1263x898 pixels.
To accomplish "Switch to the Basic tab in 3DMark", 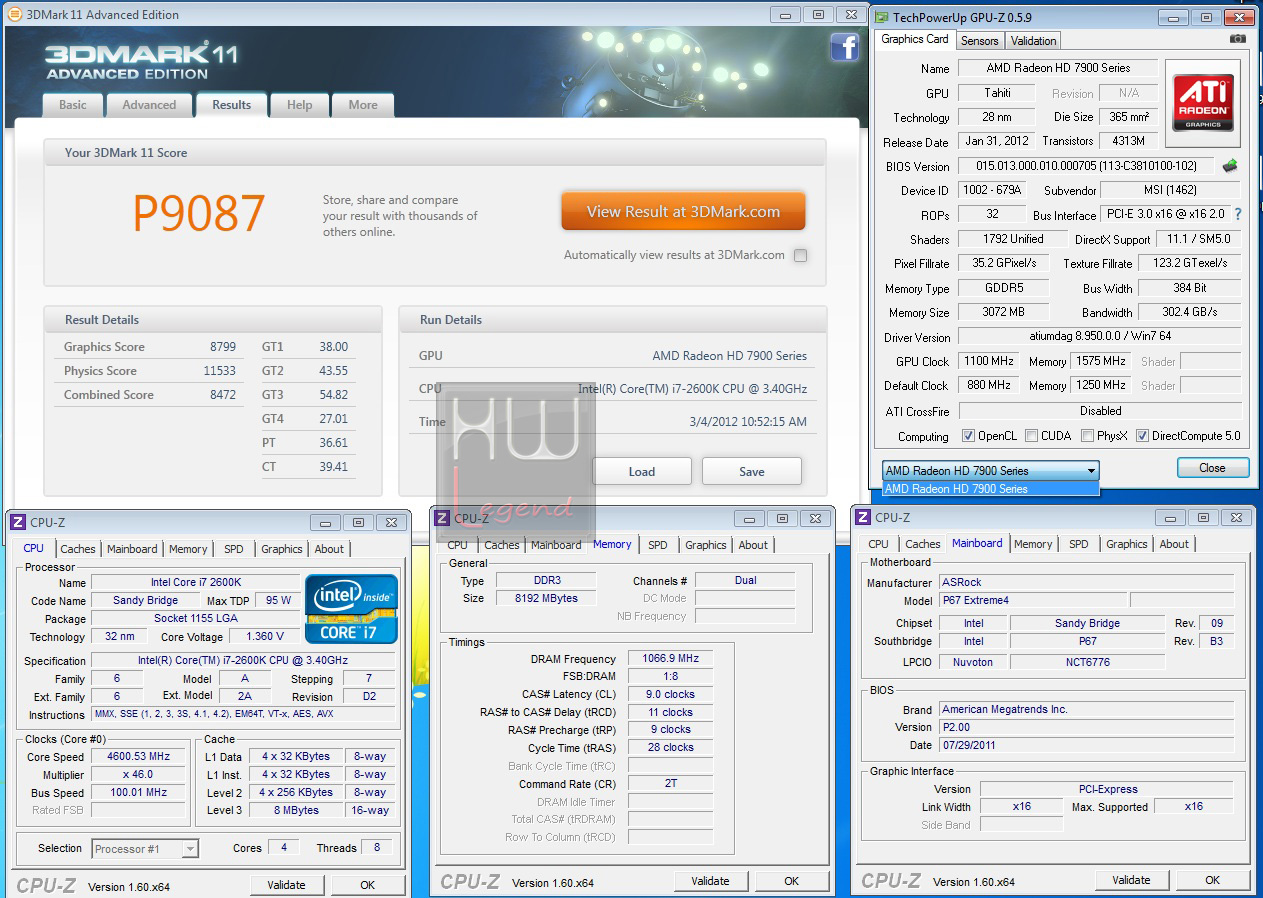I will (x=73, y=105).
